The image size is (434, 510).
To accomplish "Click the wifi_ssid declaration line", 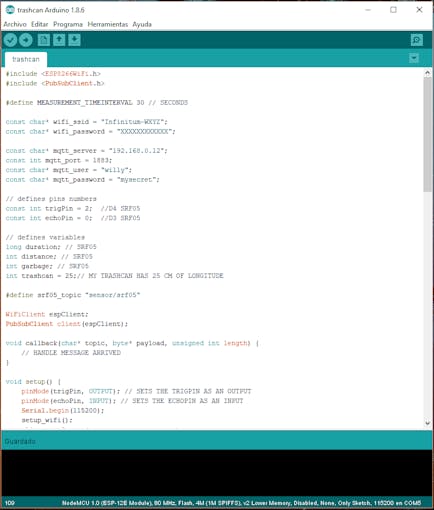I will [87, 122].
